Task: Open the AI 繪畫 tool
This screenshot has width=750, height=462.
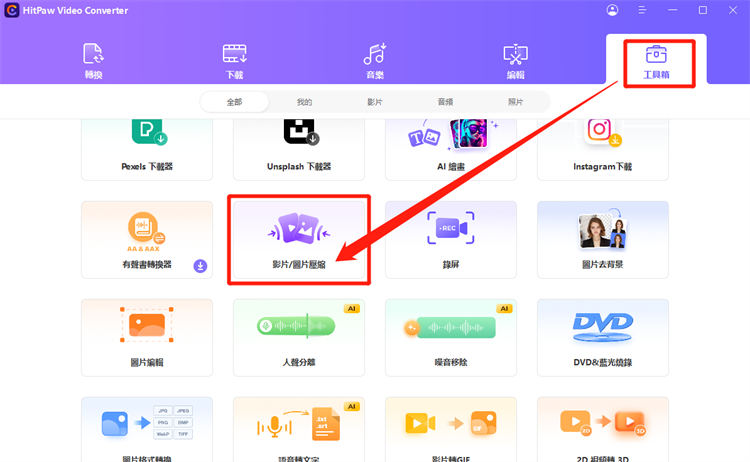Action: pos(451,149)
